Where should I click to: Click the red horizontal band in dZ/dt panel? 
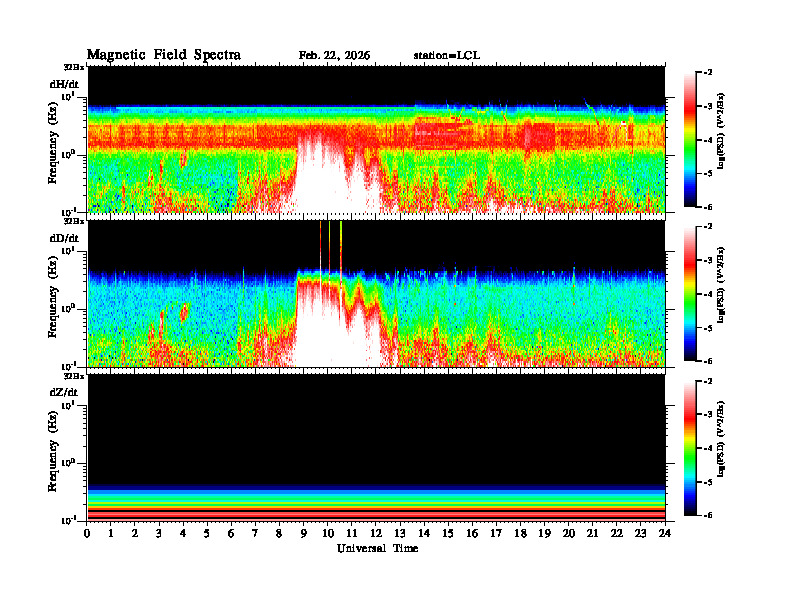pyautogui.click(x=376, y=514)
